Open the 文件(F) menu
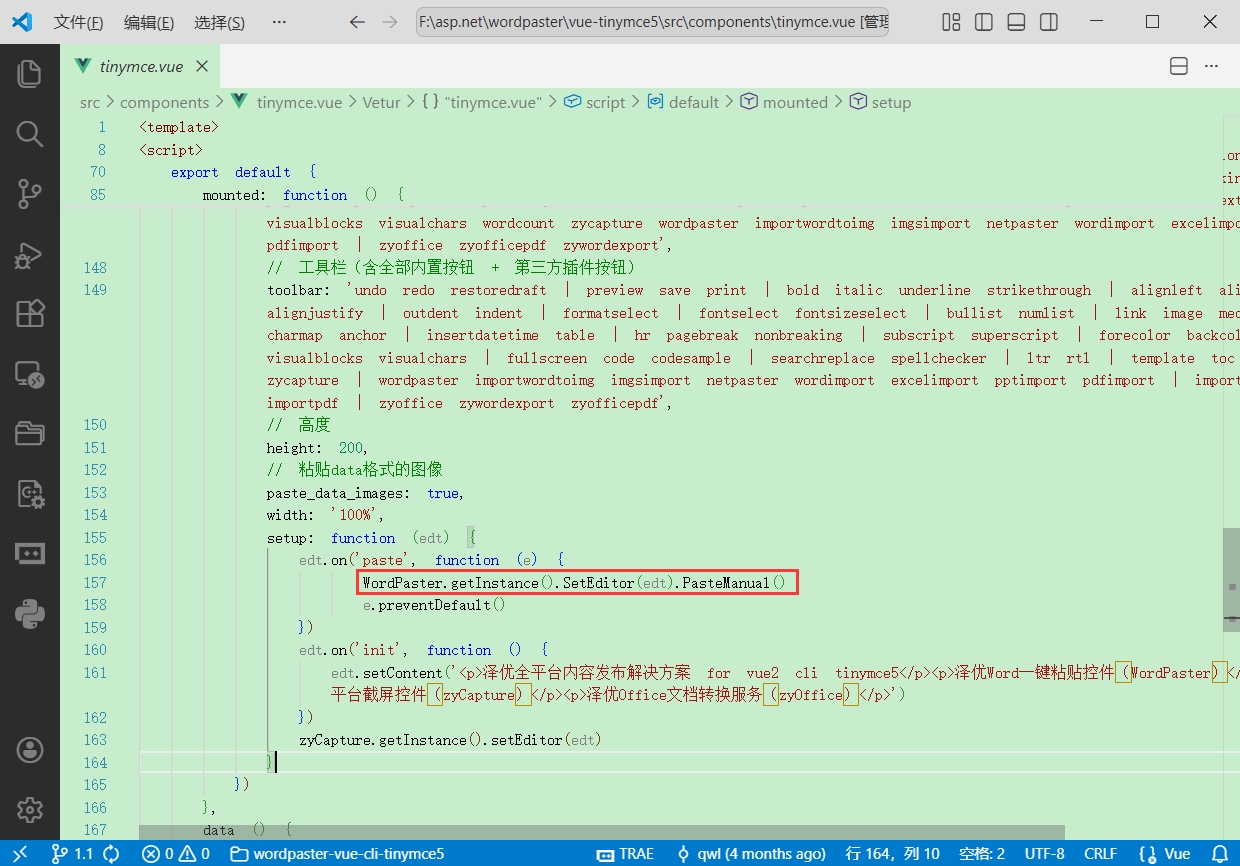This screenshot has height=866, width=1240. pos(78,22)
